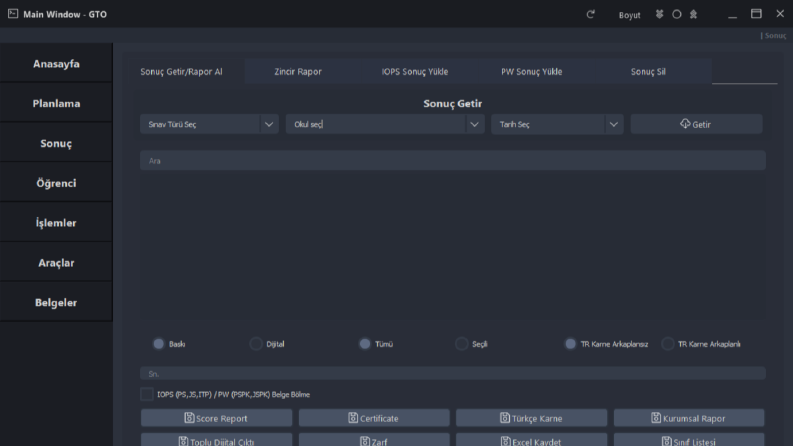Image resolution: width=793 pixels, height=446 pixels.
Task: Click the Türkçe Karne button
Action: click(532, 418)
